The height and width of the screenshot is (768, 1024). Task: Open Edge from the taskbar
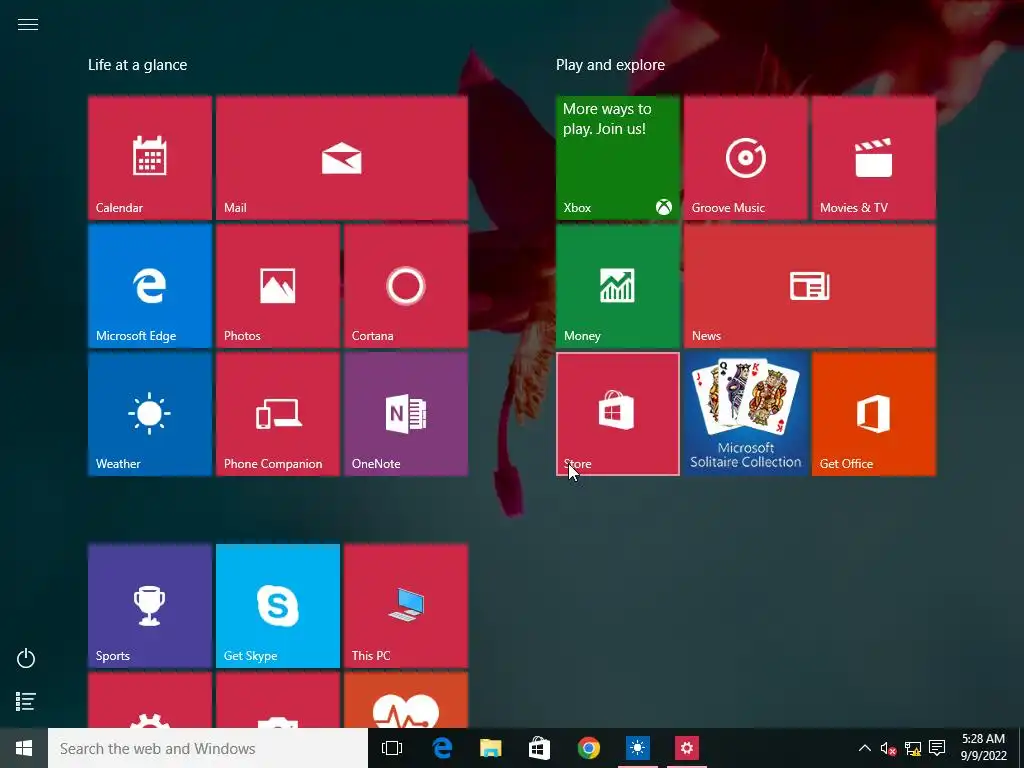pos(442,748)
